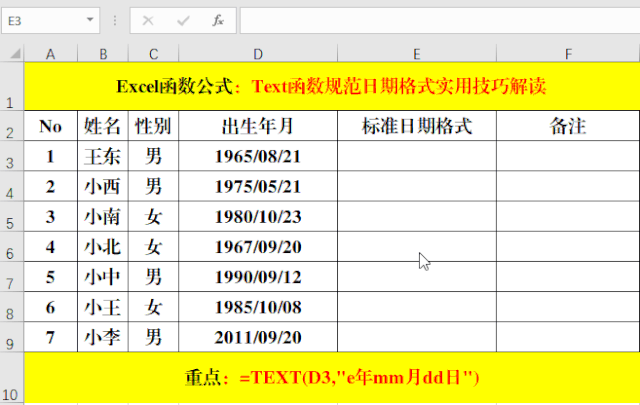Select row 10 header
Viewport: 640px width, 405px height.
click(12, 378)
